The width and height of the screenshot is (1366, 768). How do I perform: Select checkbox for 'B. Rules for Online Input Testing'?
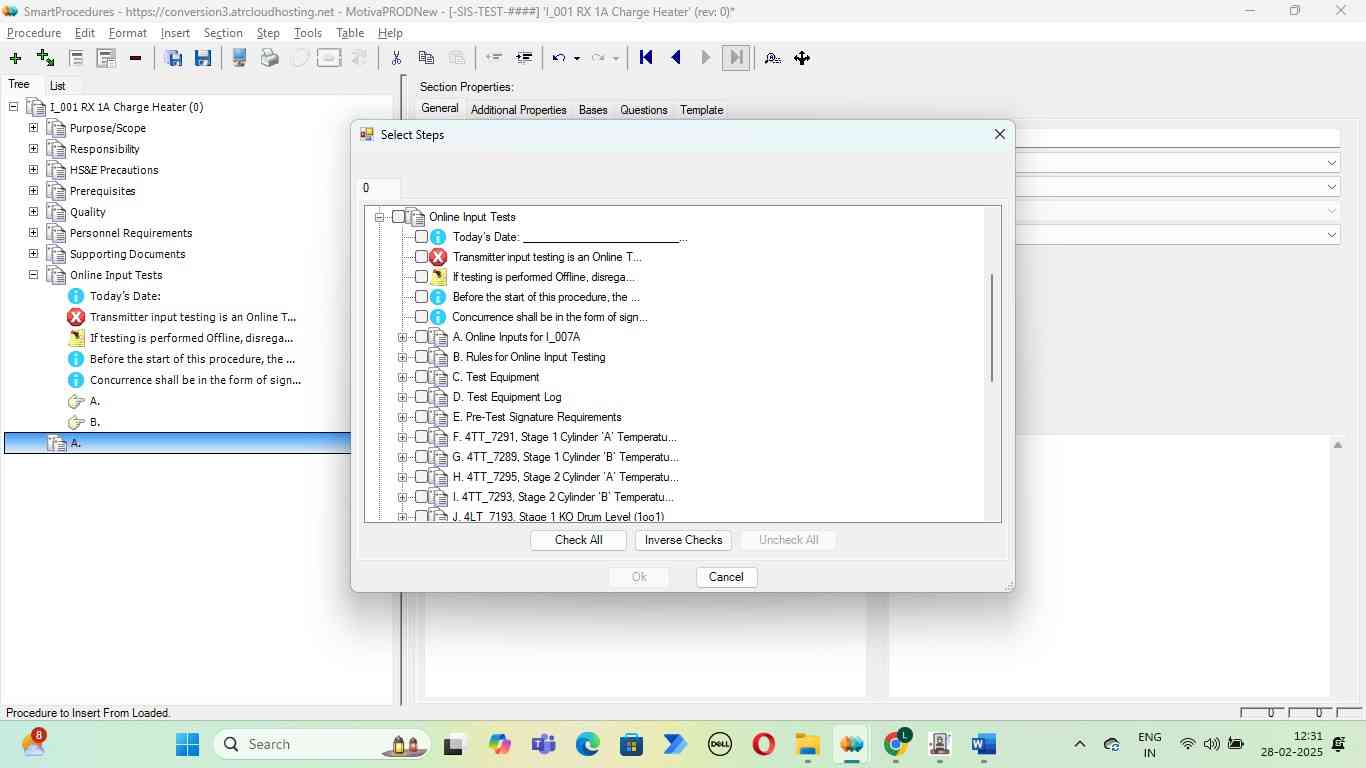point(421,357)
